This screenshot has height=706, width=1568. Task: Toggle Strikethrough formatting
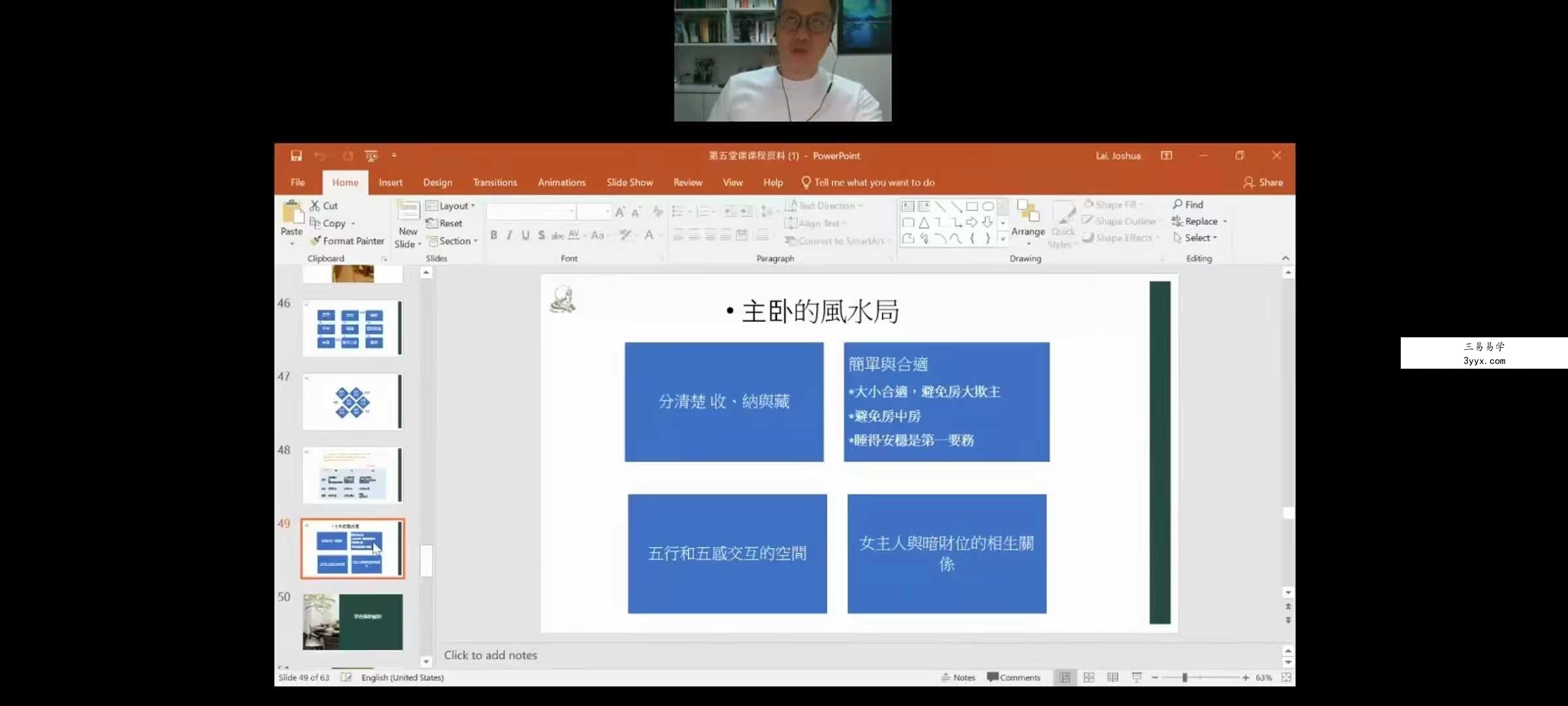tap(557, 235)
